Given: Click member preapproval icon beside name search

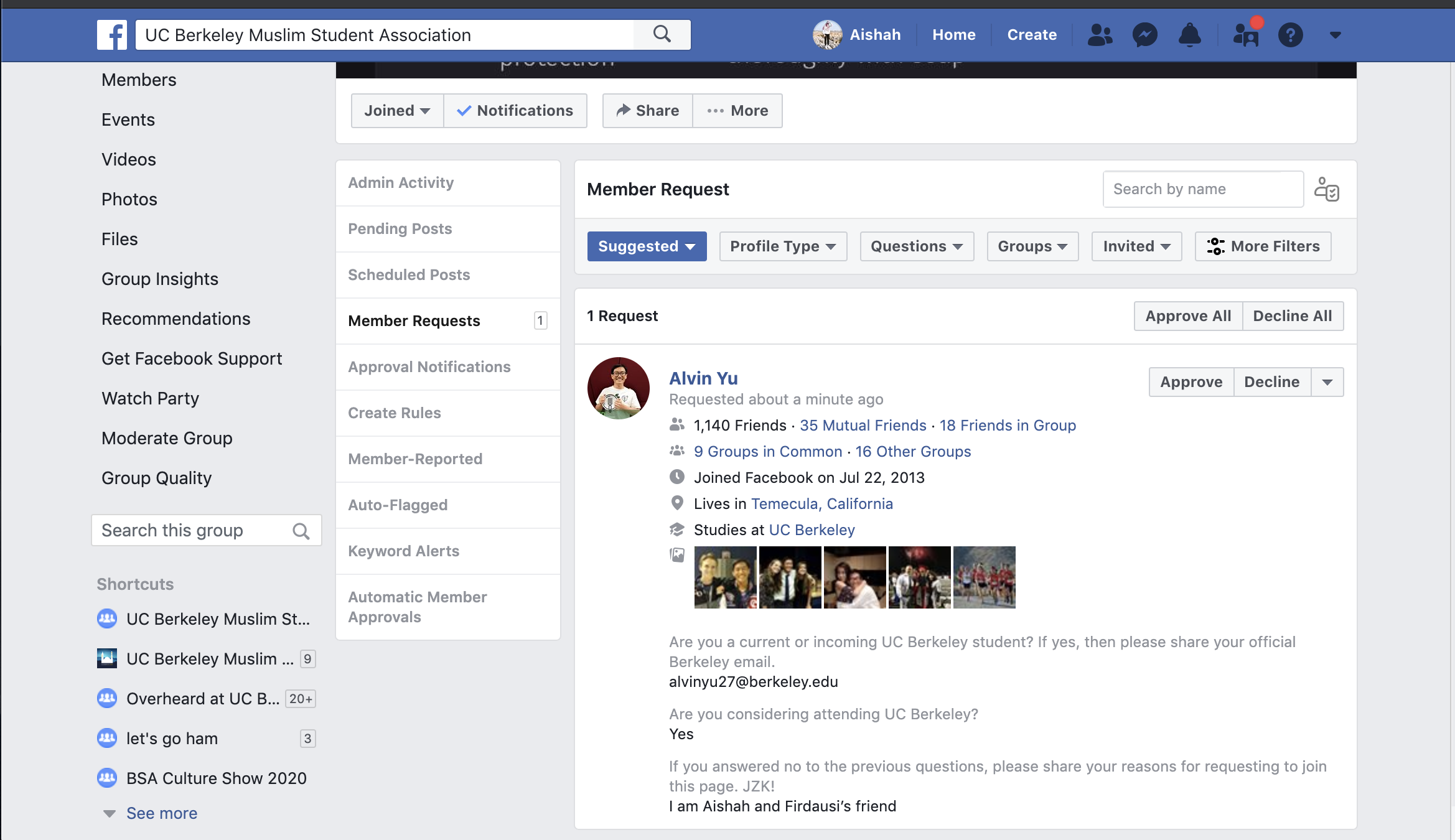Looking at the screenshot, I should point(1327,189).
